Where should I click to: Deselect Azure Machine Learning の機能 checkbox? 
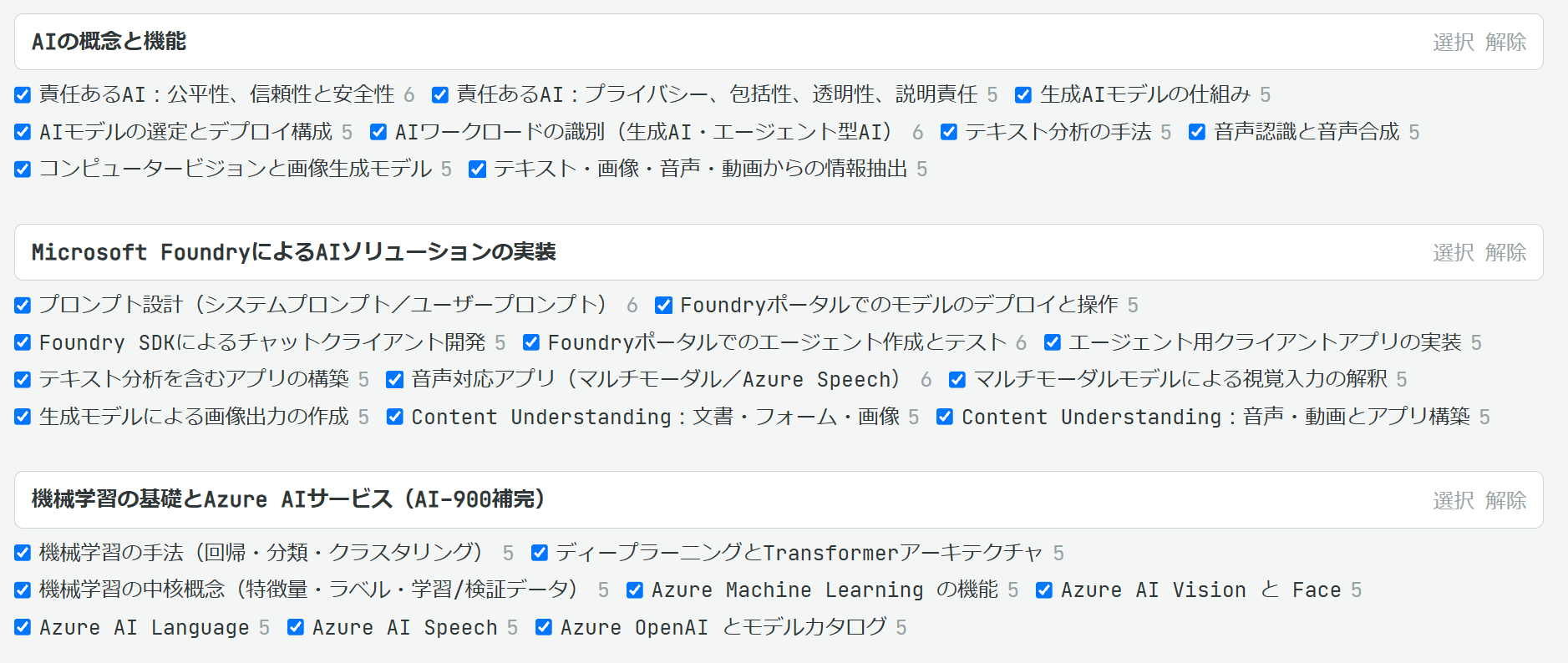(635, 590)
